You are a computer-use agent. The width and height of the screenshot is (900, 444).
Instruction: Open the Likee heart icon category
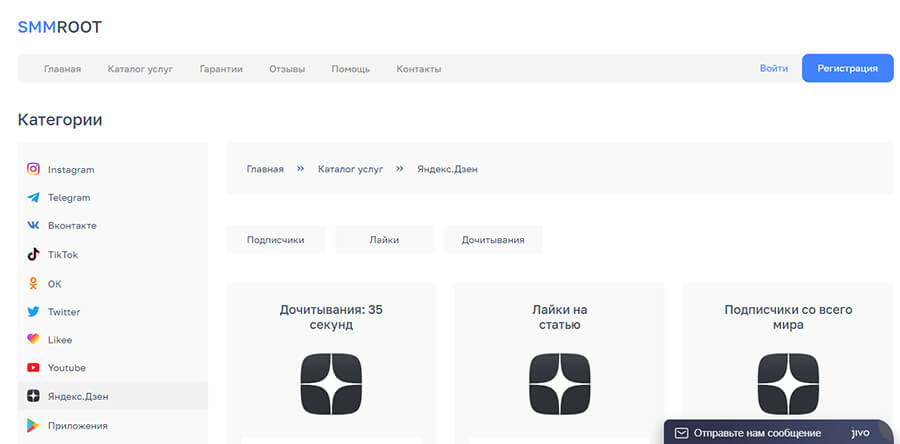(x=33, y=340)
